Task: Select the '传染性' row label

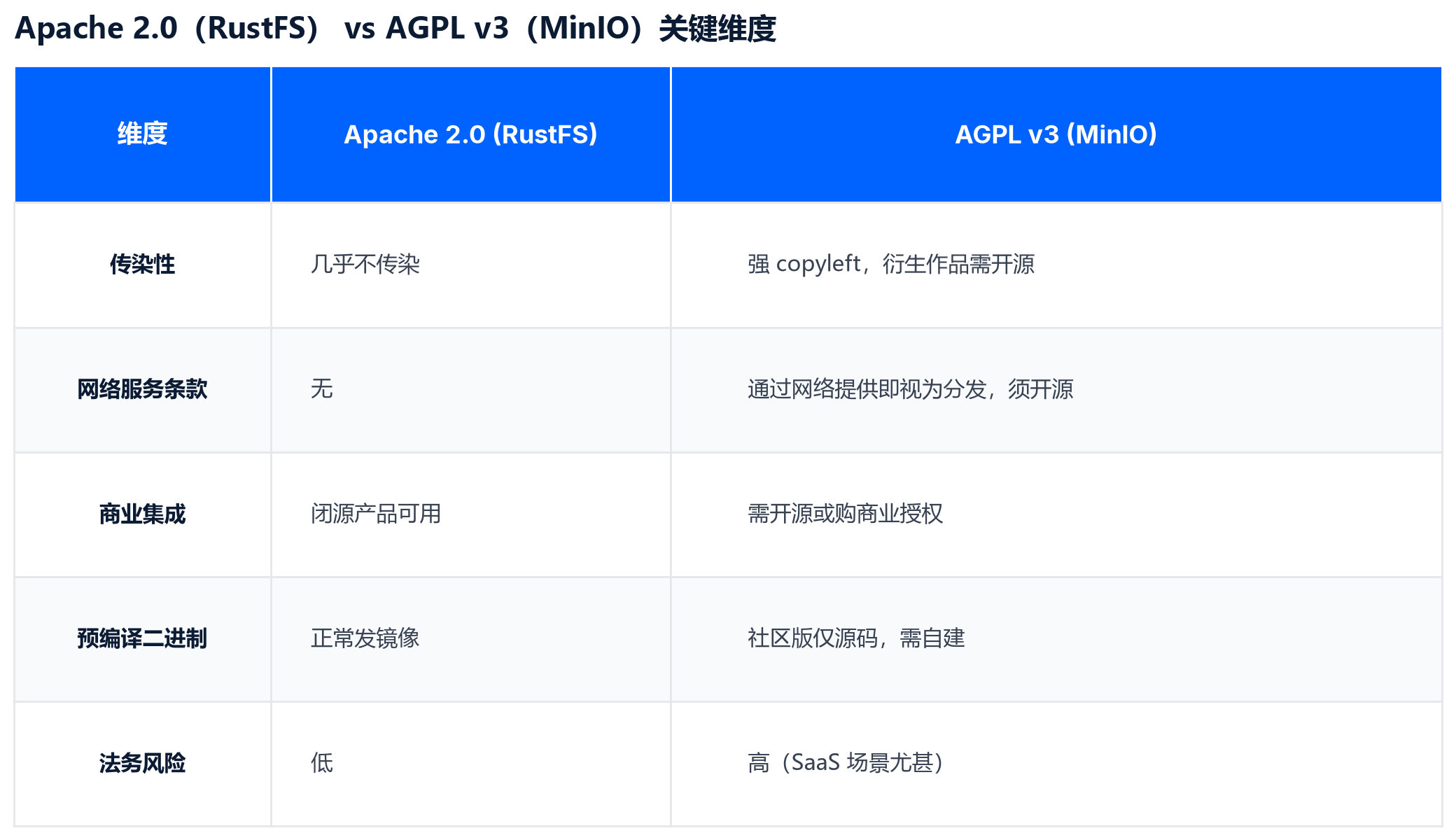Action: pos(143,265)
